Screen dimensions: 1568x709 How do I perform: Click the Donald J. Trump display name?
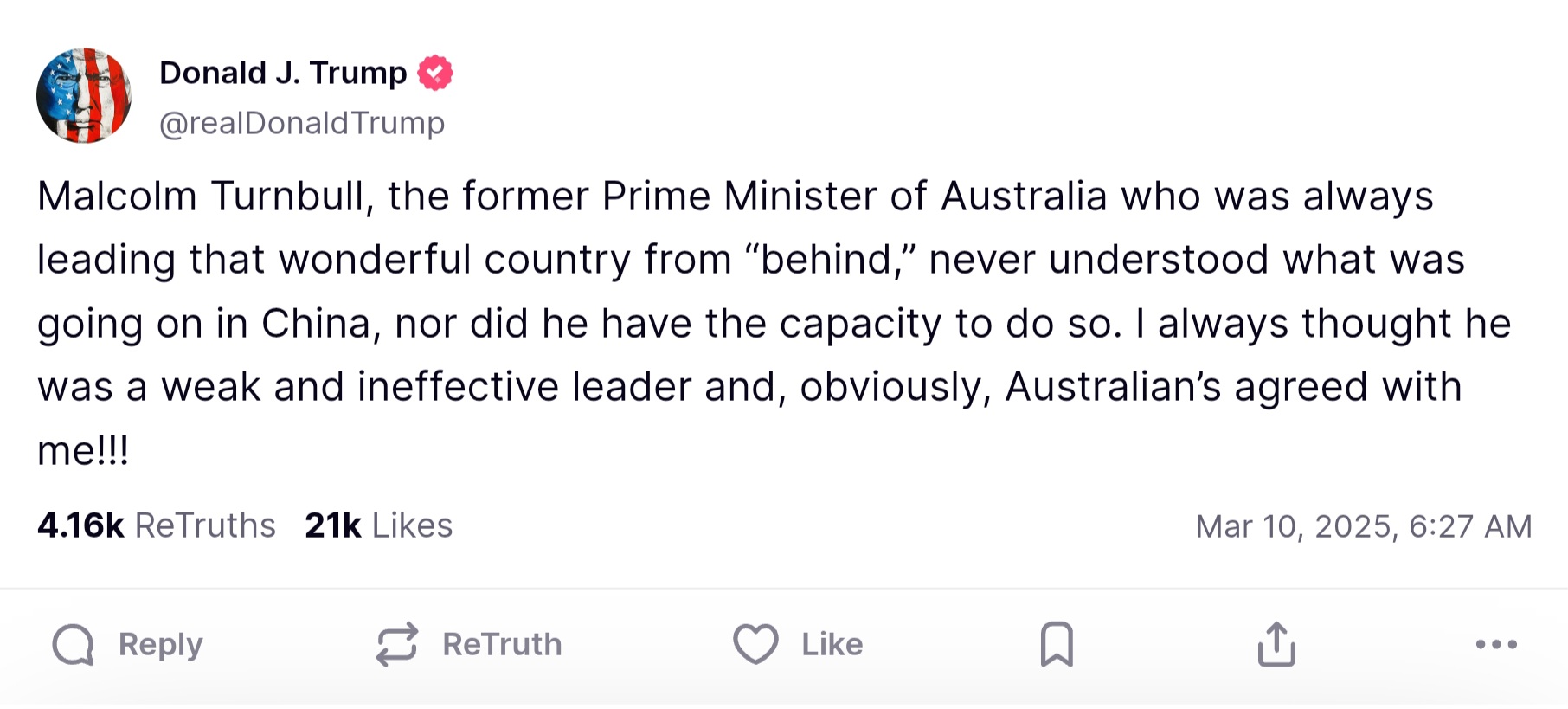pos(283,74)
